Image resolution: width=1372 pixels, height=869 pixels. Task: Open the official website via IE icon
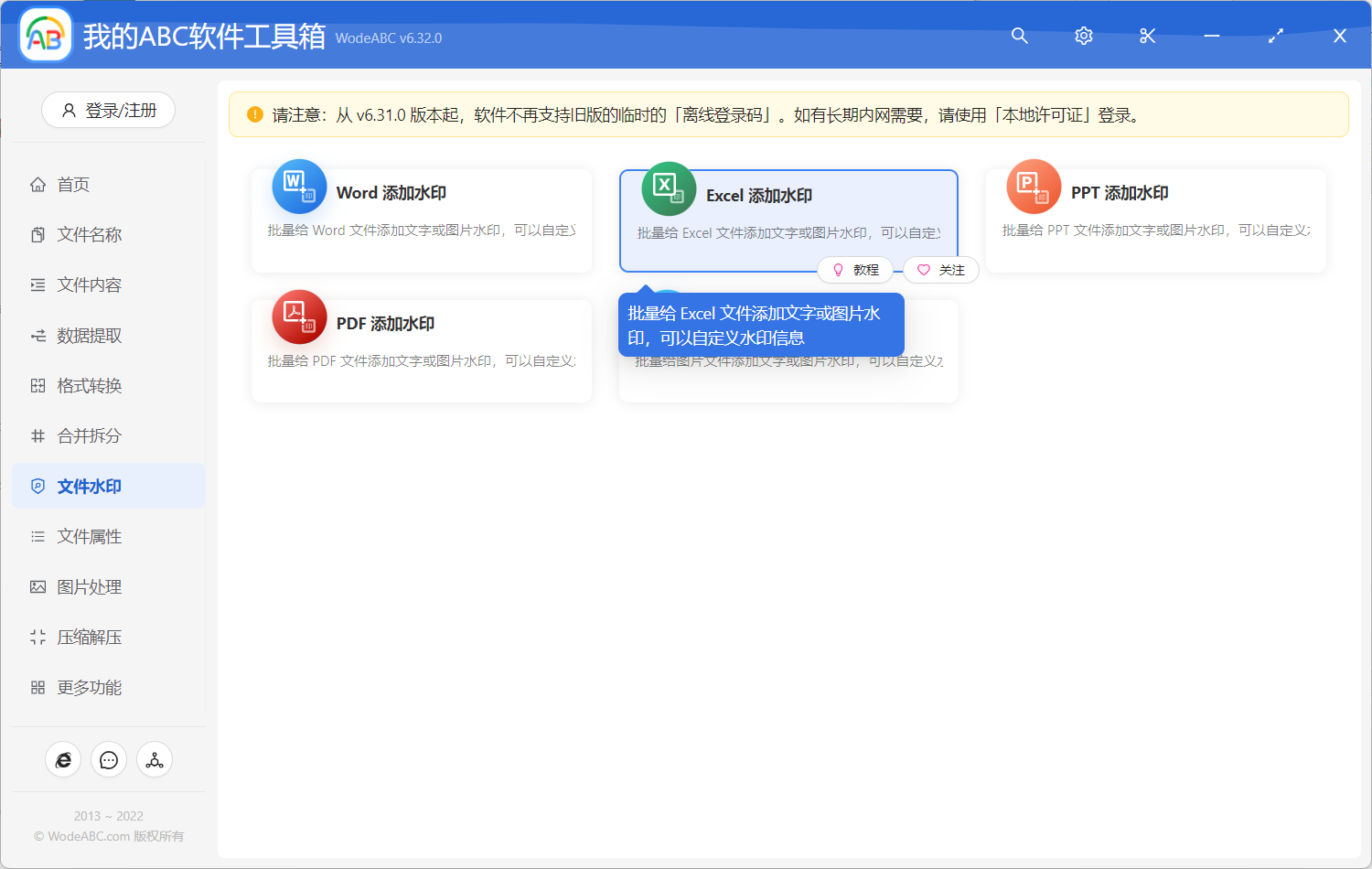pos(63,759)
